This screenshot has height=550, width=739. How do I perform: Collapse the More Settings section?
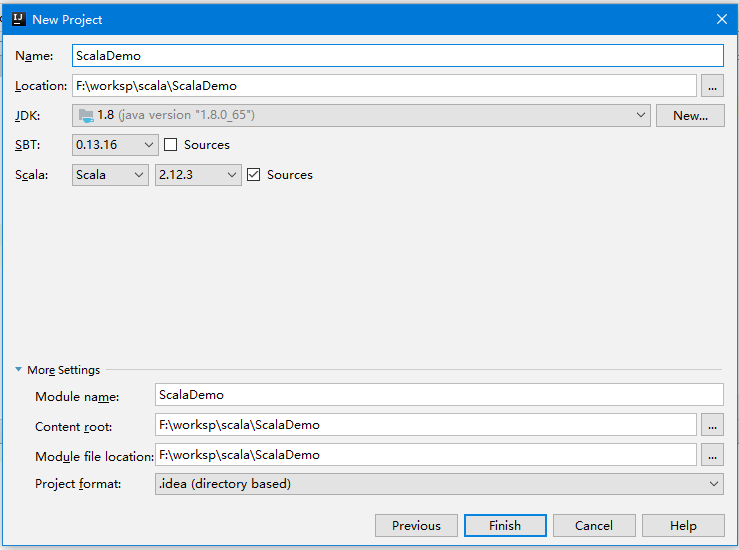pyautogui.click(x=19, y=370)
